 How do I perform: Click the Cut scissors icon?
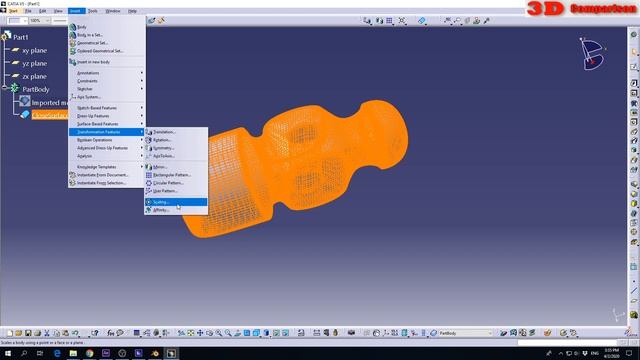47,333
